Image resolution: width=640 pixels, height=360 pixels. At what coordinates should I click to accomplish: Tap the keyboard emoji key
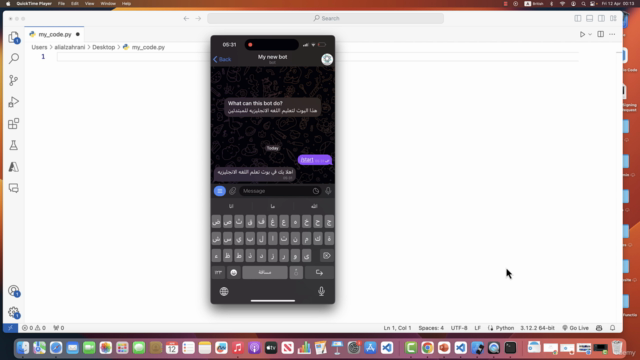click(x=233, y=273)
